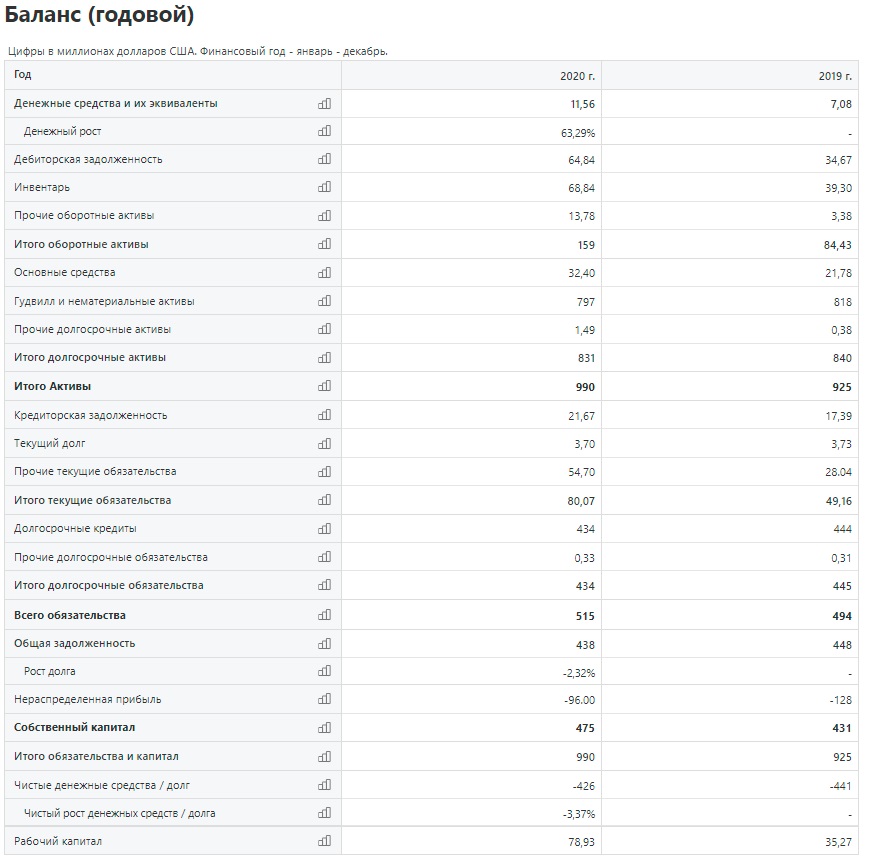Click the Итого Активы row label

tap(52, 386)
